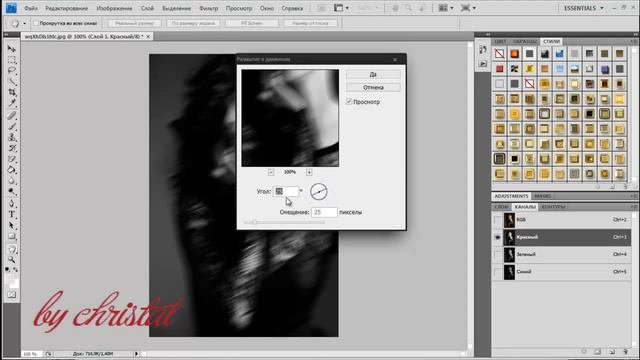
Task: Click the Fit Screen button
Action: tap(251, 23)
